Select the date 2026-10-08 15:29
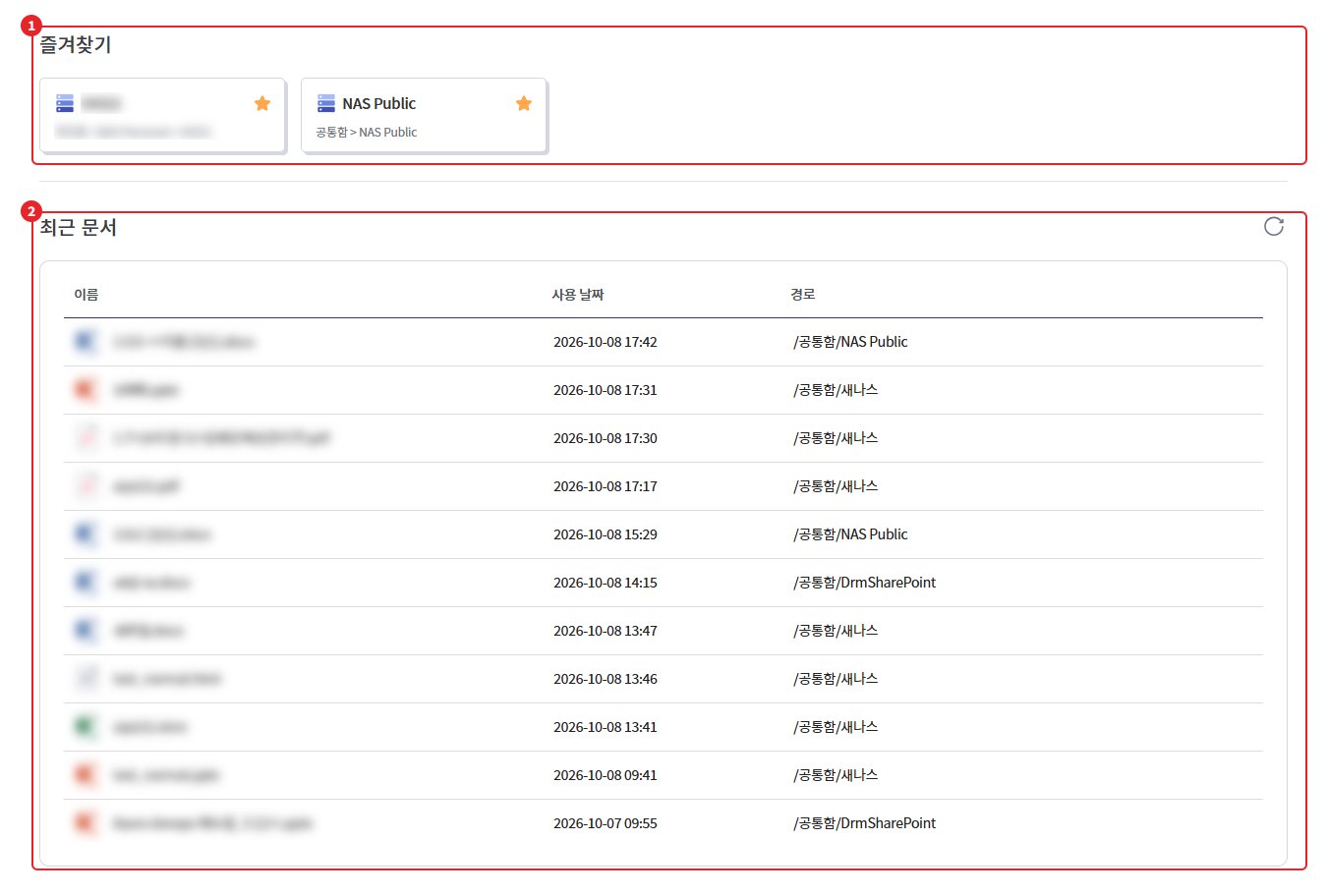 (x=606, y=534)
